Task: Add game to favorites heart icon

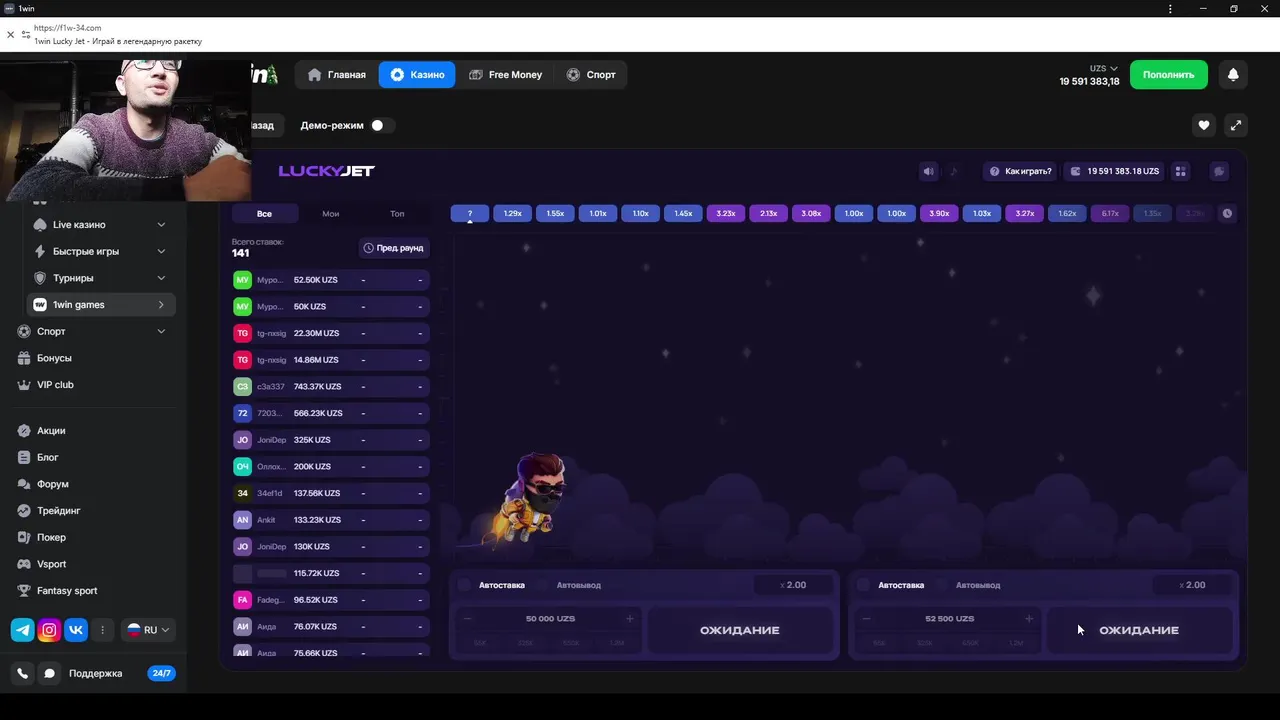Action: click(1204, 125)
